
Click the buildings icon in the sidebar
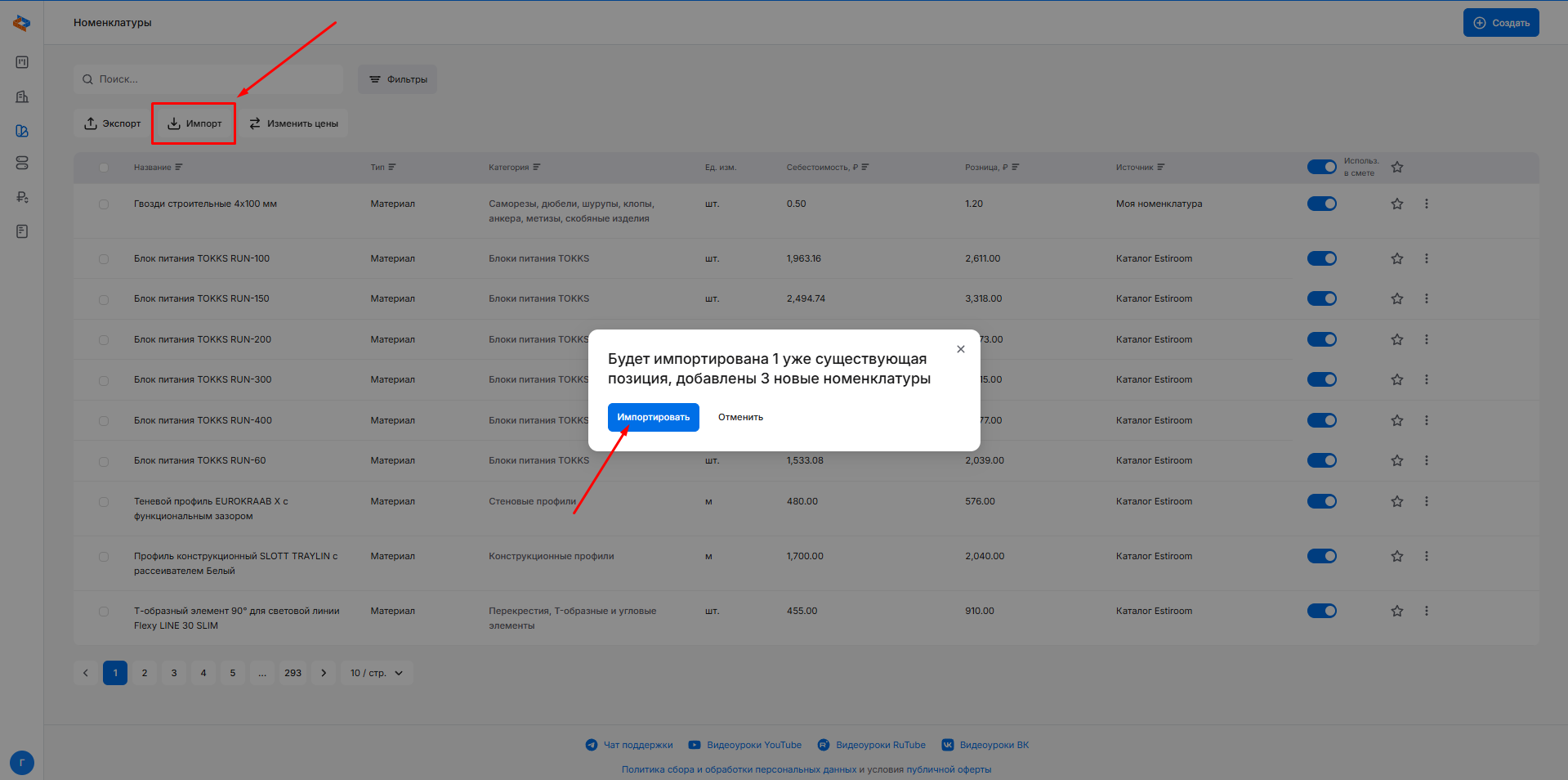coord(22,96)
